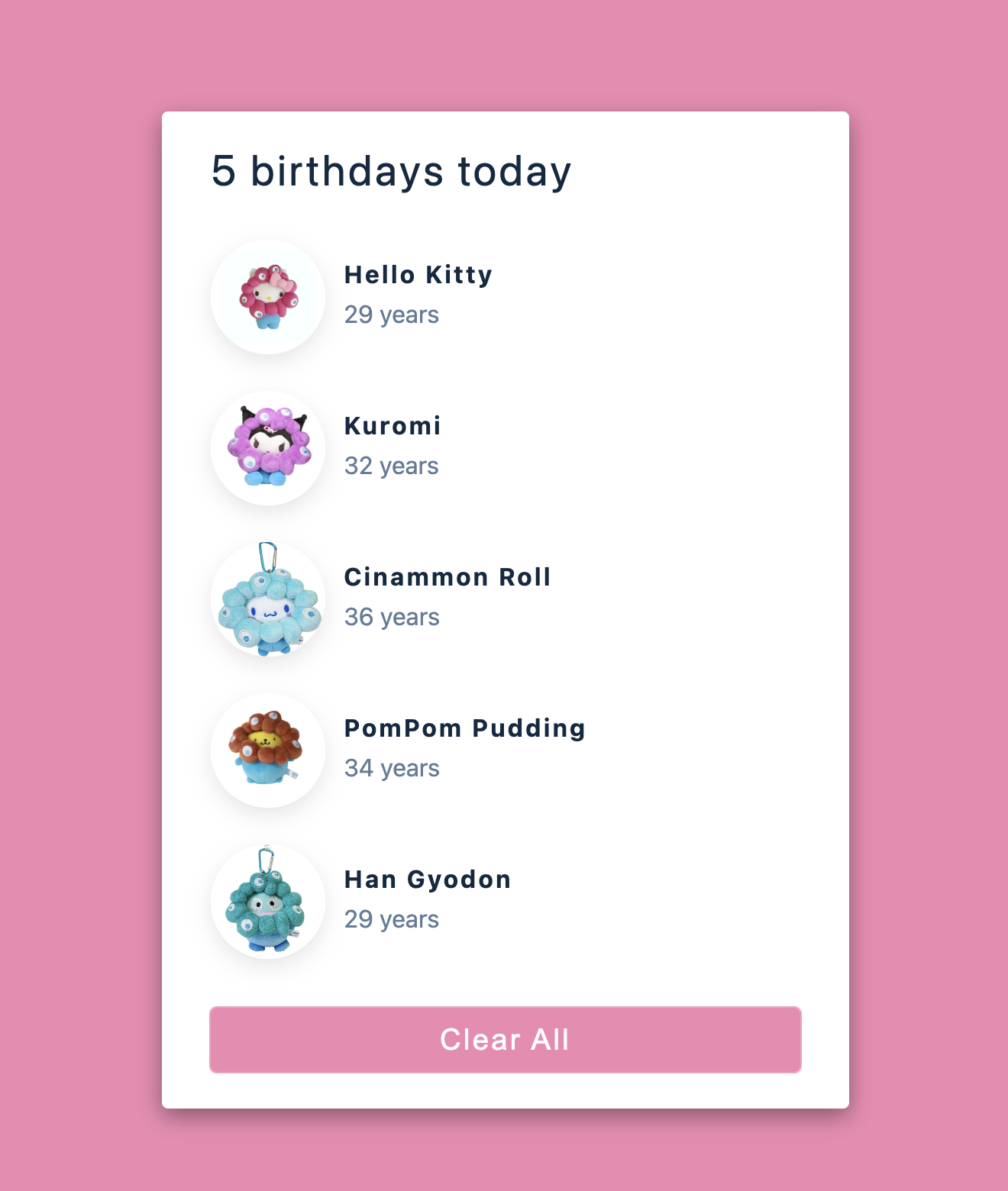Select the Hello Kitty name label
The width and height of the screenshot is (1008, 1191).
418,275
